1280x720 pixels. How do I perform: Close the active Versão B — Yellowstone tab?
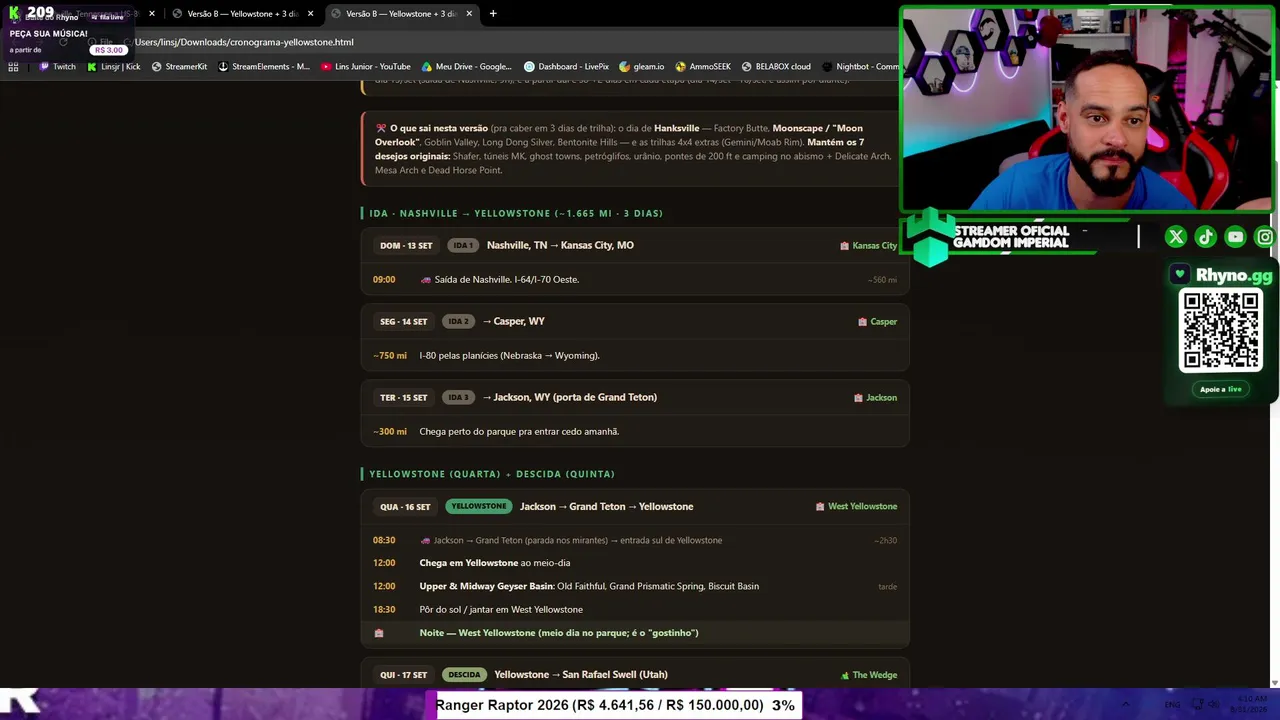pyautogui.click(x=469, y=14)
